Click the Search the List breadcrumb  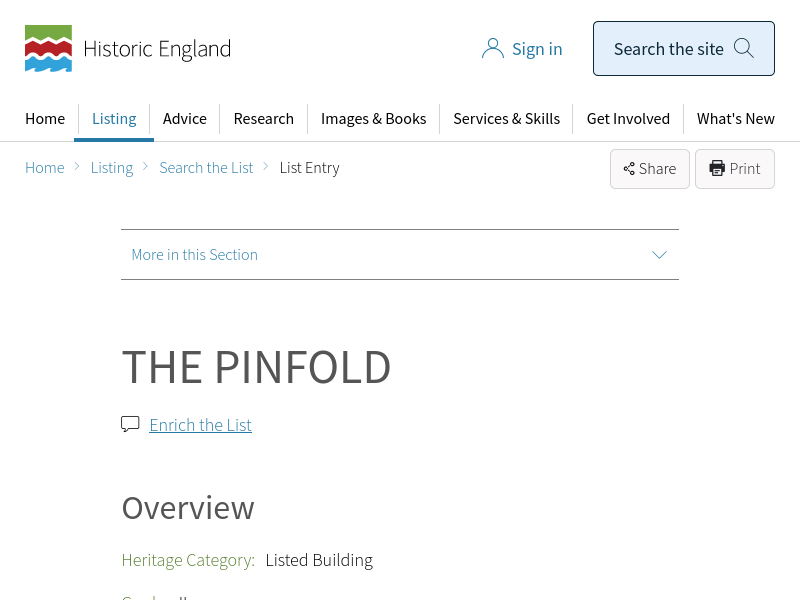(x=206, y=168)
